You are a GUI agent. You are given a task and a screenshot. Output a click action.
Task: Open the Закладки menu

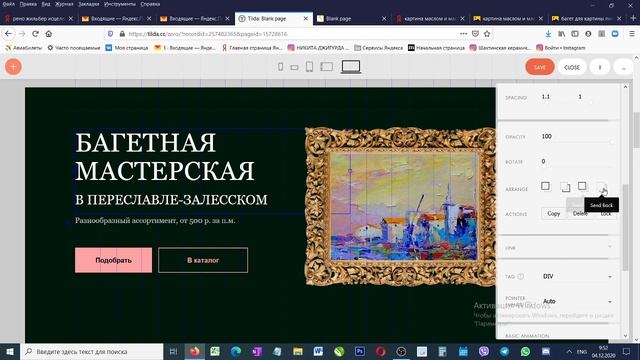(89, 4)
